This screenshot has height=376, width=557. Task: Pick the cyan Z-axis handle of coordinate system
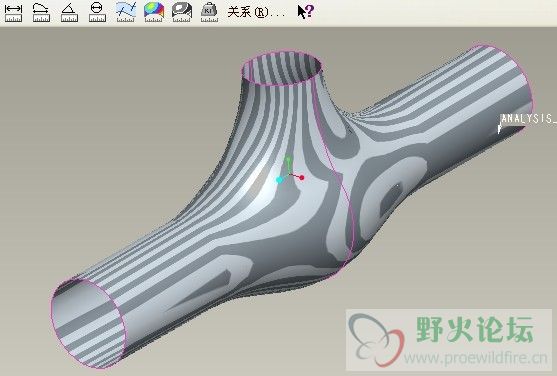point(280,180)
